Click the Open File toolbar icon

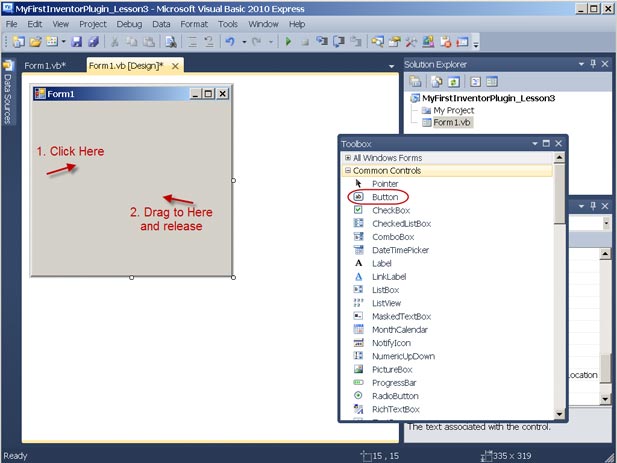click(36, 42)
